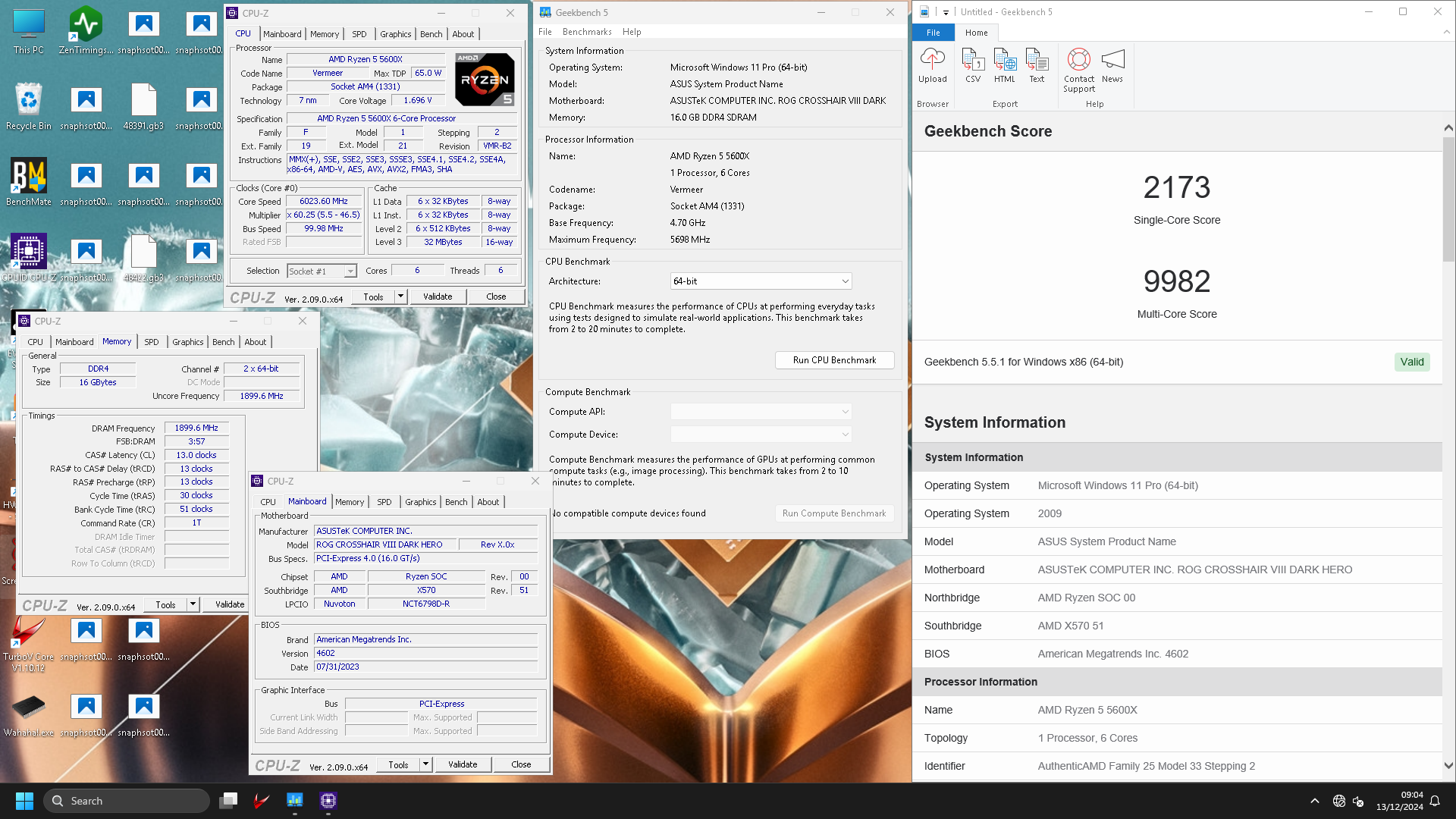
Task: Select Wahaha.exe desktop icon
Action: tap(29, 716)
